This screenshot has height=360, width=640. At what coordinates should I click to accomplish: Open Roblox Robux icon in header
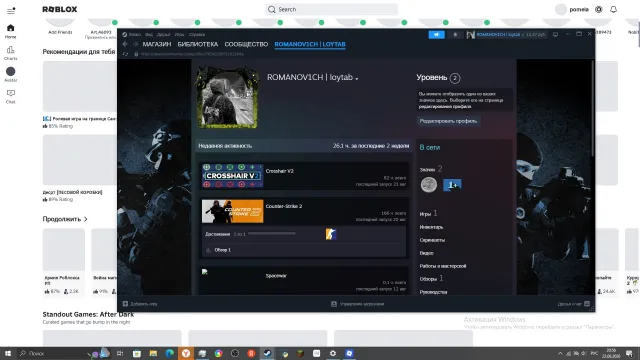pyautogui.click(x=598, y=9)
